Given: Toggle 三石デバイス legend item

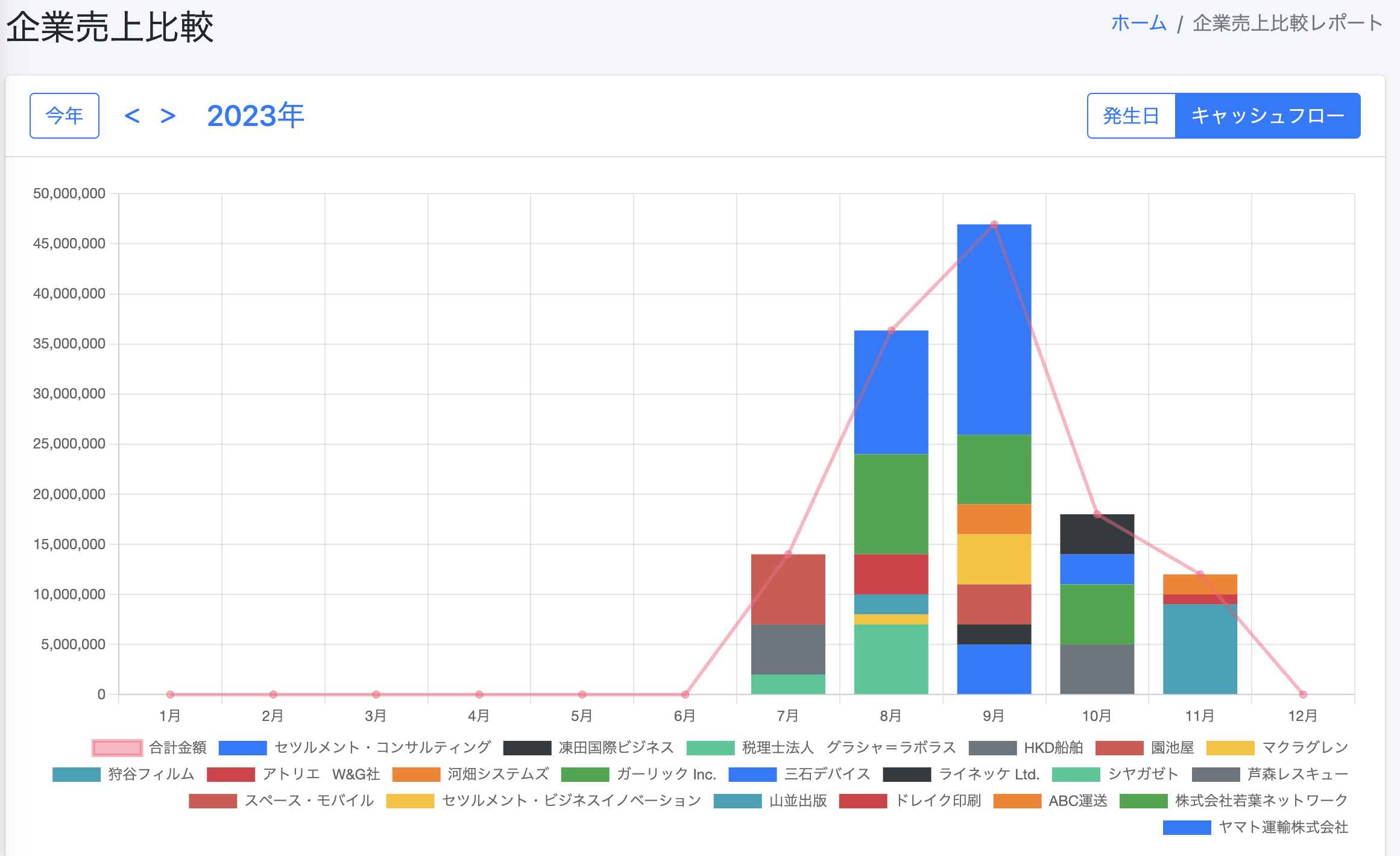Looking at the screenshot, I should [799, 775].
